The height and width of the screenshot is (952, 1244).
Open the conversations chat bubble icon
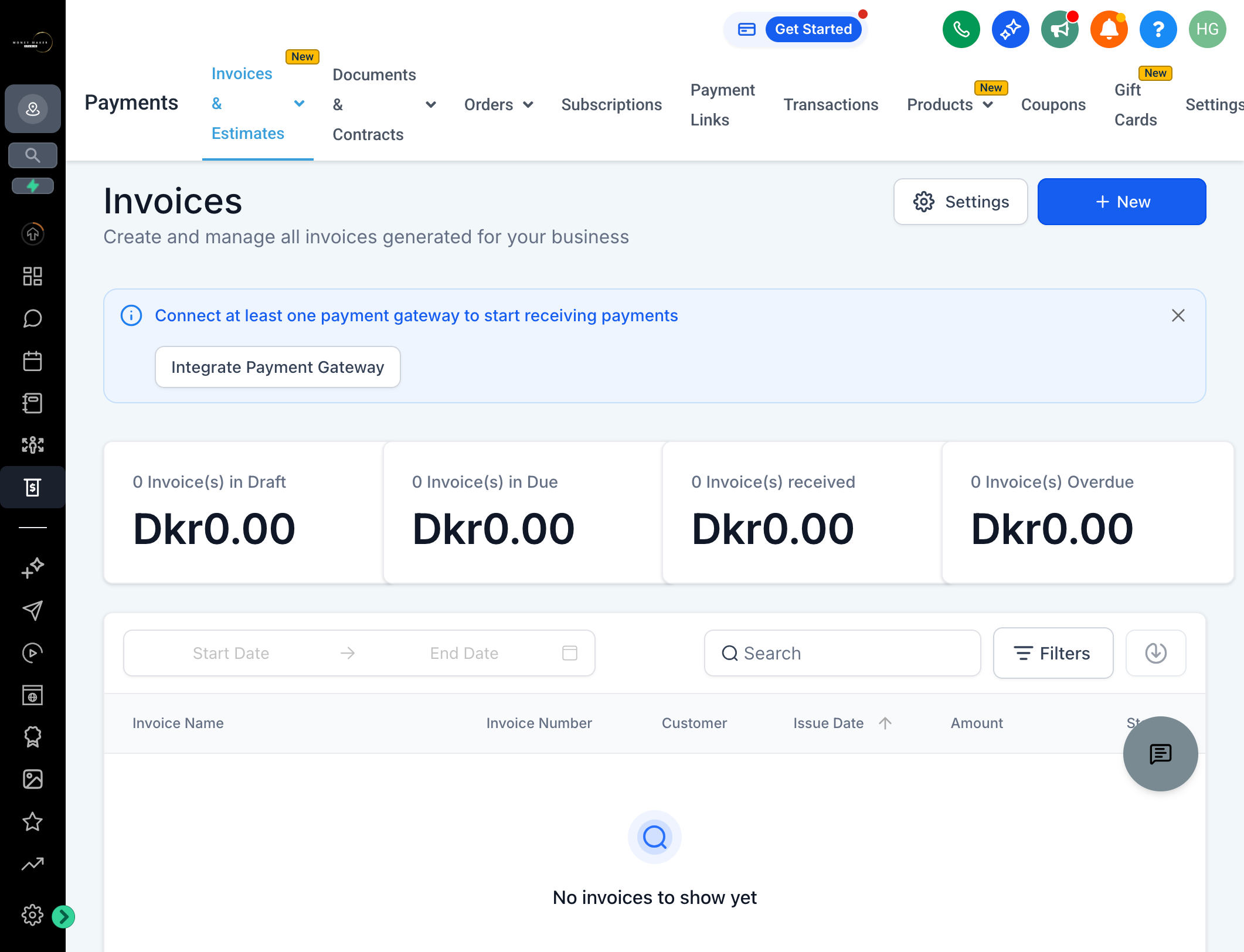tap(33, 318)
